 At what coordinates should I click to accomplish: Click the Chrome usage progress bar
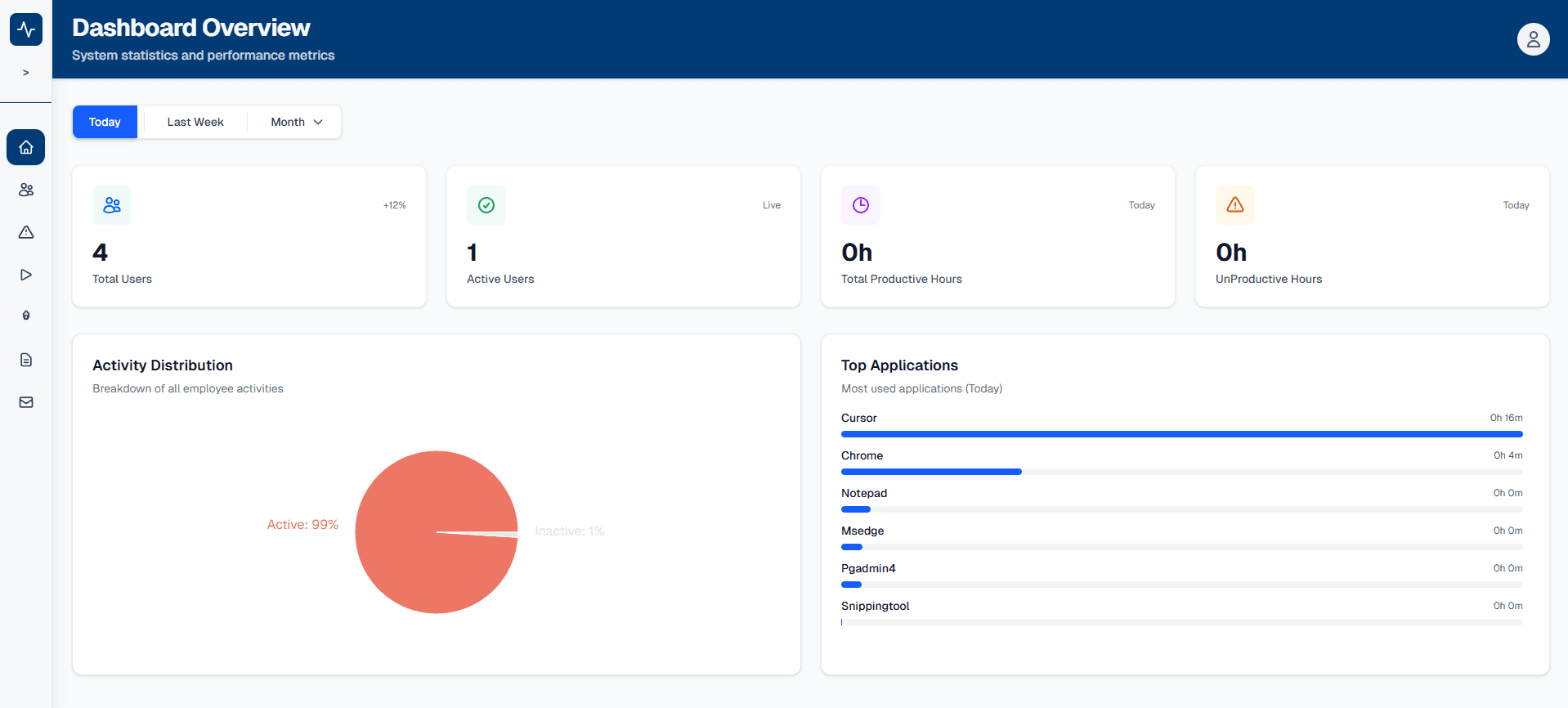point(1182,472)
